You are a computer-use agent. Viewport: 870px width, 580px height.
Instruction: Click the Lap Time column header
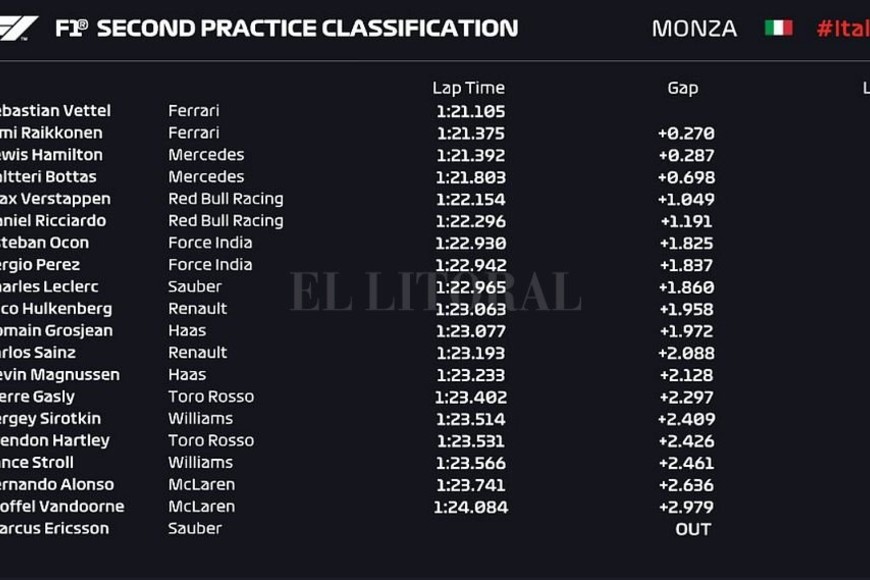coord(468,88)
